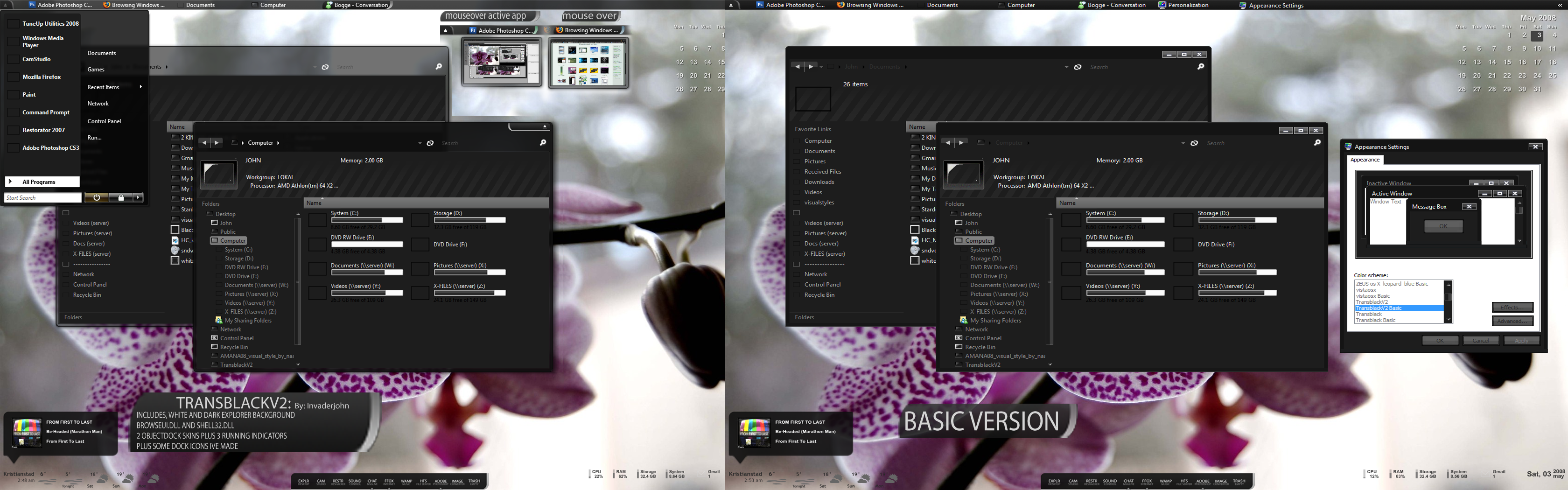This screenshot has width=1568, height=490.
Task: Go forward in the right Computer window
Action: (x=961, y=142)
